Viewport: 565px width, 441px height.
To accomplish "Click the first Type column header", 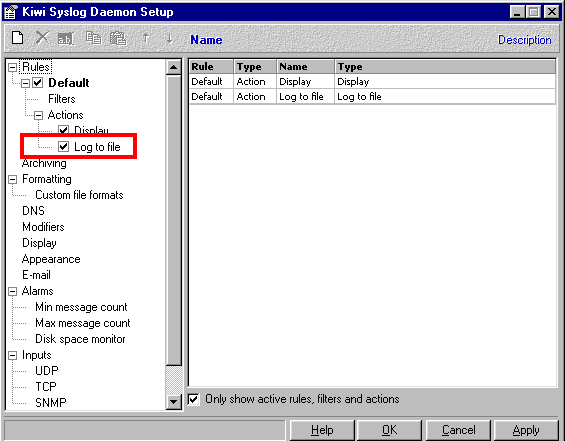I will (255, 67).
